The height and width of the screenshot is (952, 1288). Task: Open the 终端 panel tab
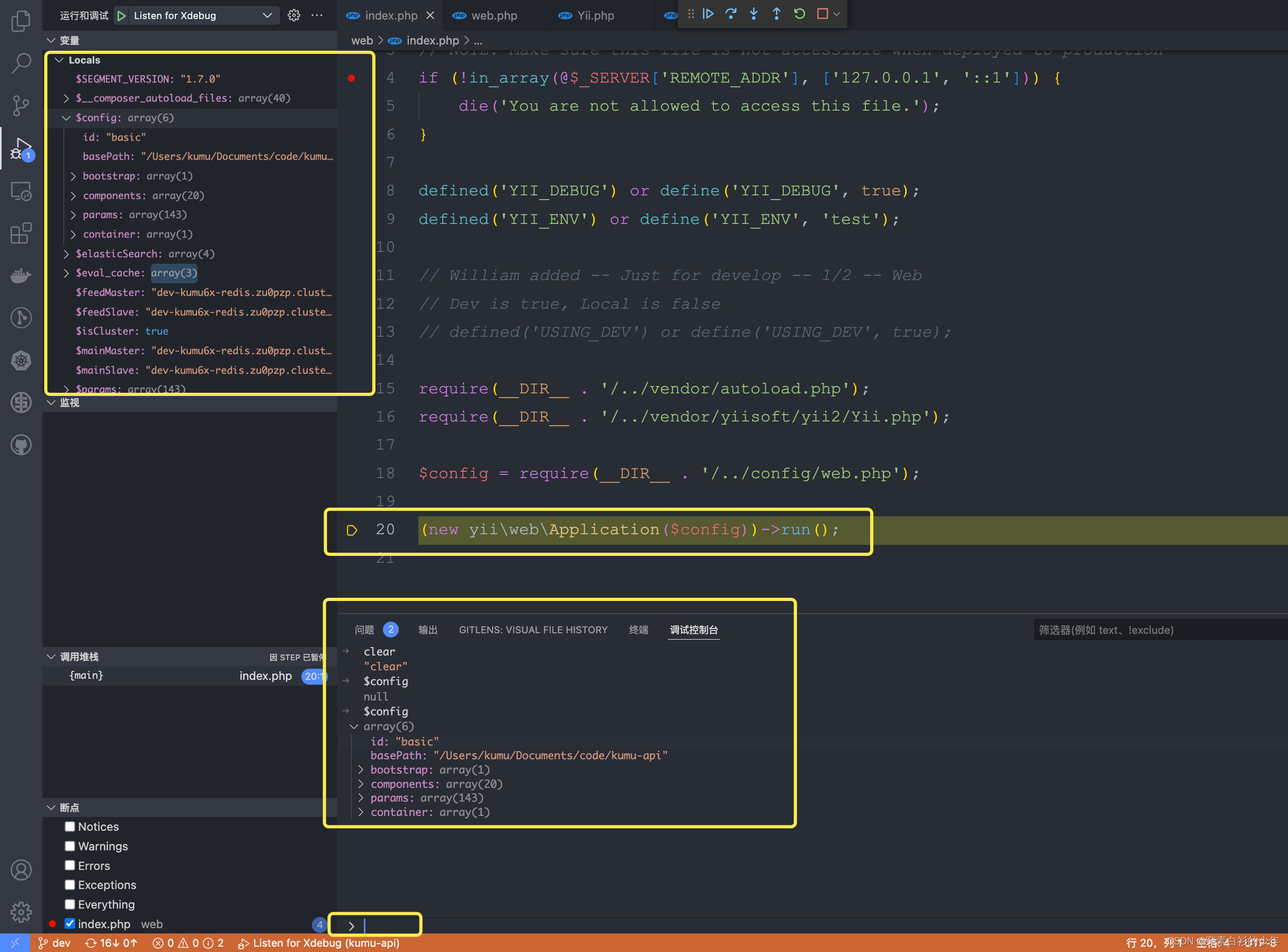[638, 630]
